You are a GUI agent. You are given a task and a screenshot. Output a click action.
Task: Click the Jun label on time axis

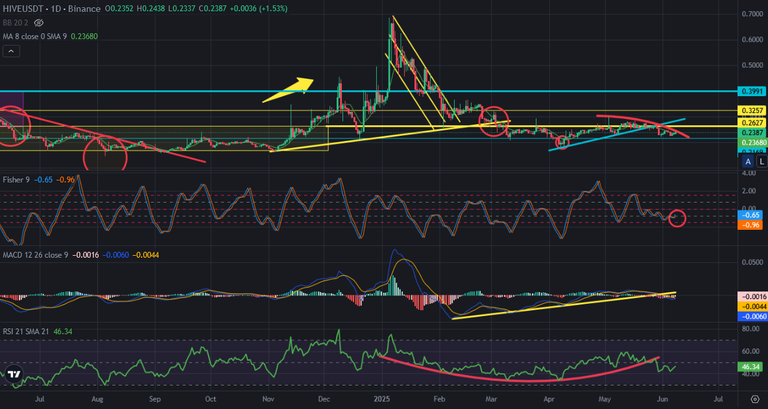pos(662,399)
